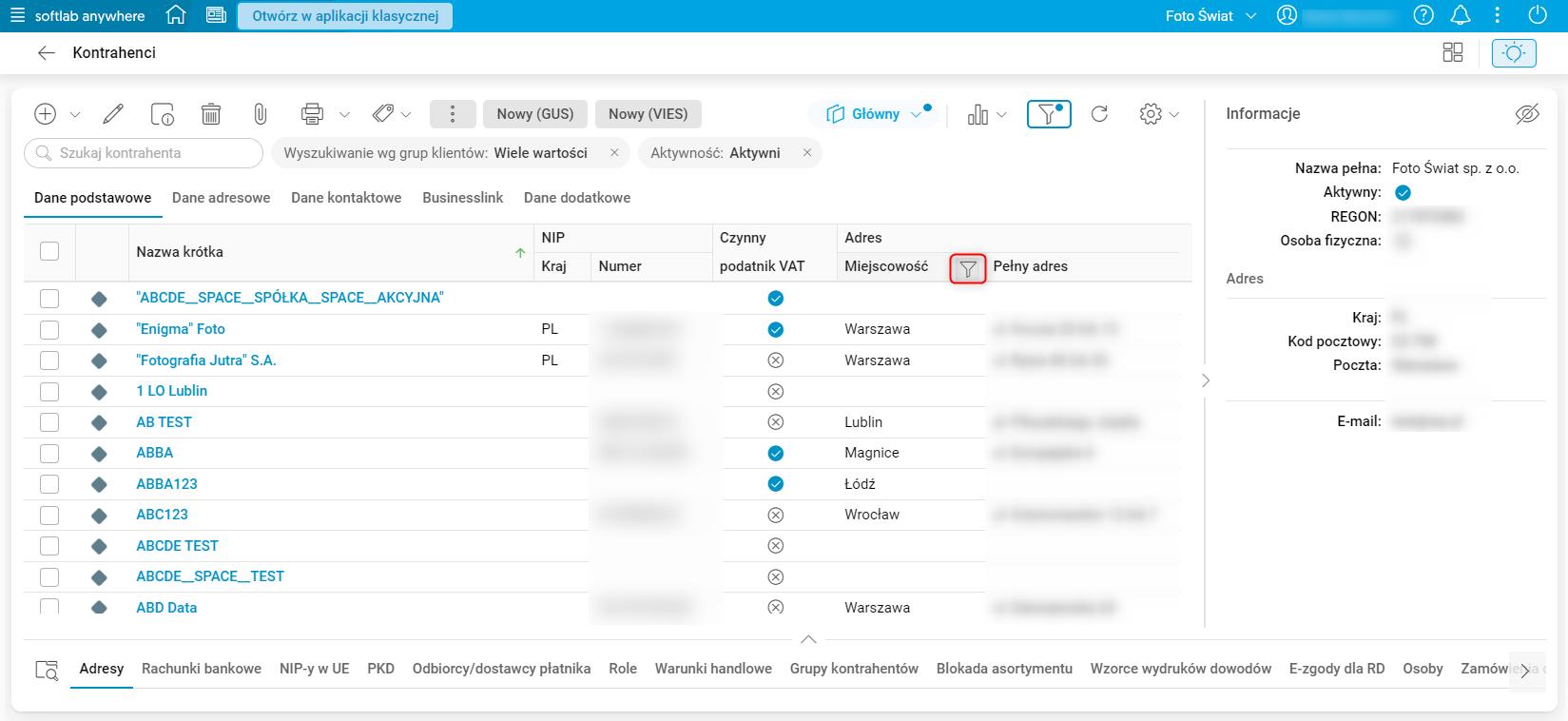
Task: Go to the home screen icon
Action: [x=175, y=15]
